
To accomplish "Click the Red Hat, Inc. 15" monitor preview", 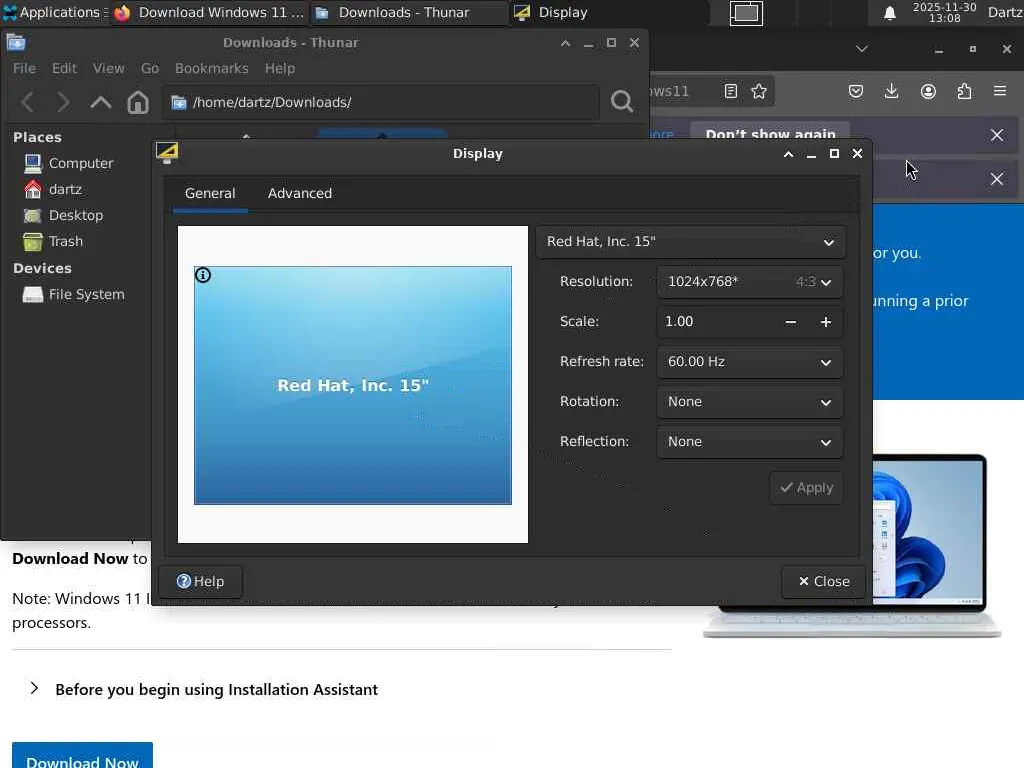I will (353, 385).
